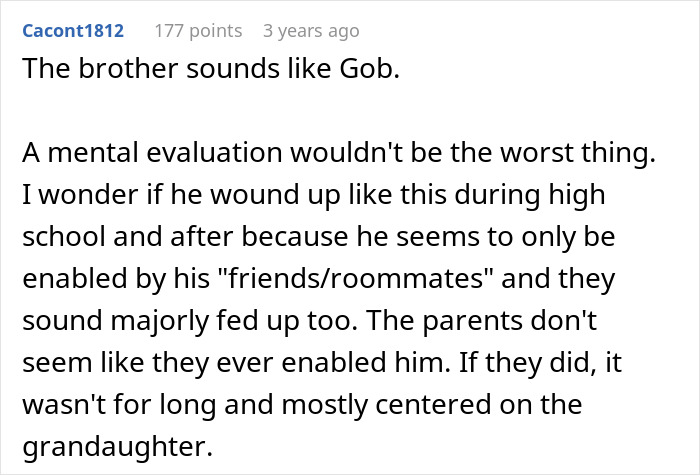Screen dimensions: 700x475
Task: Click the words "The parents don't"
Action: point(481,320)
